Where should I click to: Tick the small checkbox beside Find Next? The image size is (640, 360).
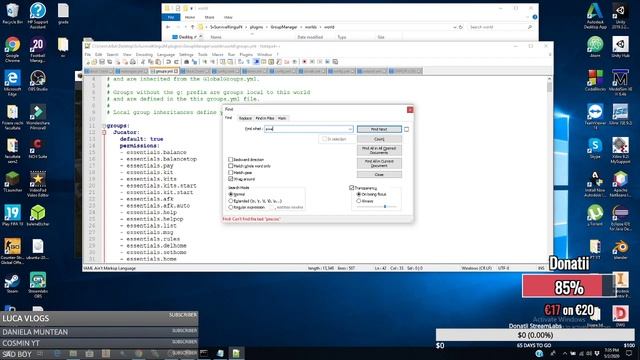pyautogui.click(x=406, y=129)
